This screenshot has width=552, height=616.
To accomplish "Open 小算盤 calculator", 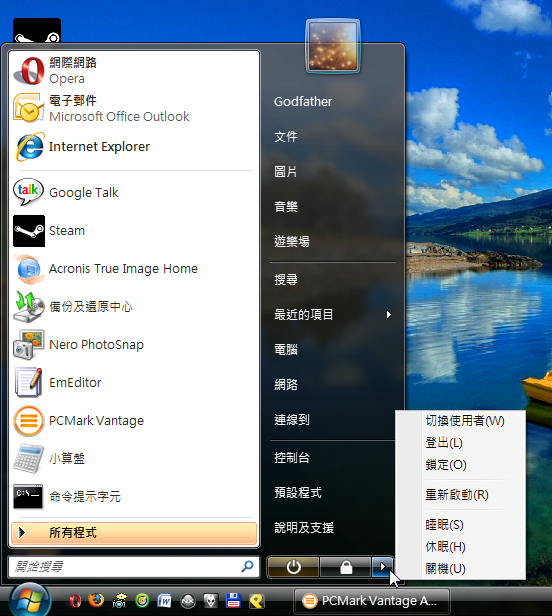I will tap(134, 458).
